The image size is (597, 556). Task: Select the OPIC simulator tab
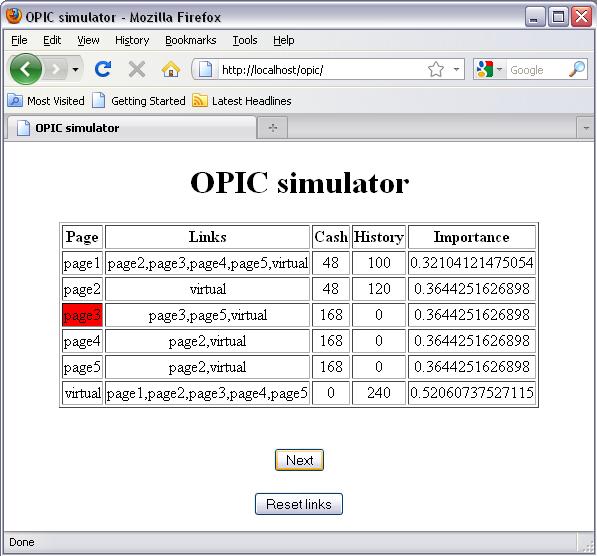(131, 128)
